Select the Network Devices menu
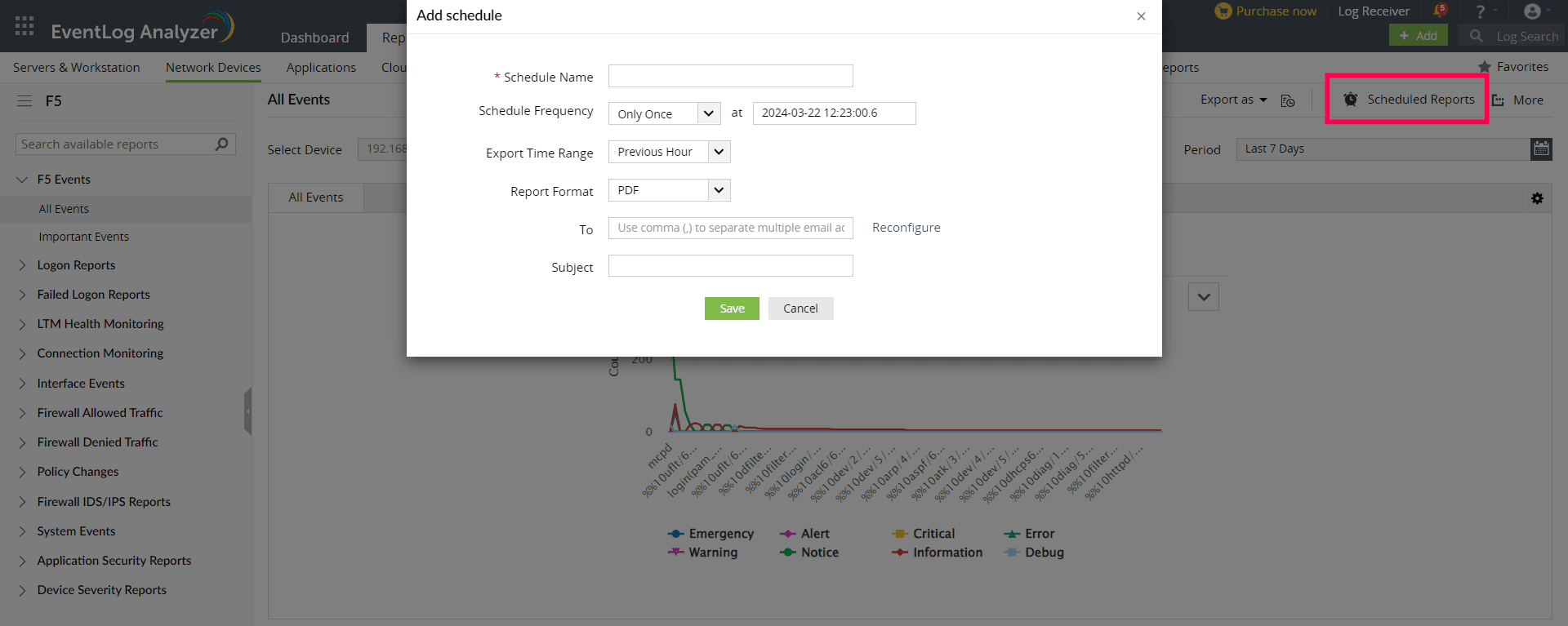1568x626 pixels. [x=213, y=68]
